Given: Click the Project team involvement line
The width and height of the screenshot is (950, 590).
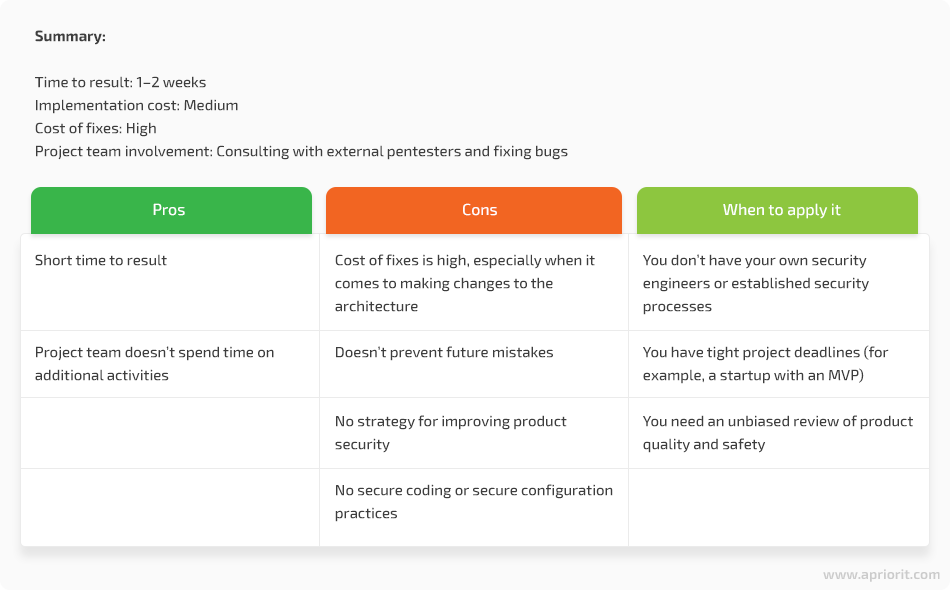Looking at the screenshot, I should coord(301,151).
